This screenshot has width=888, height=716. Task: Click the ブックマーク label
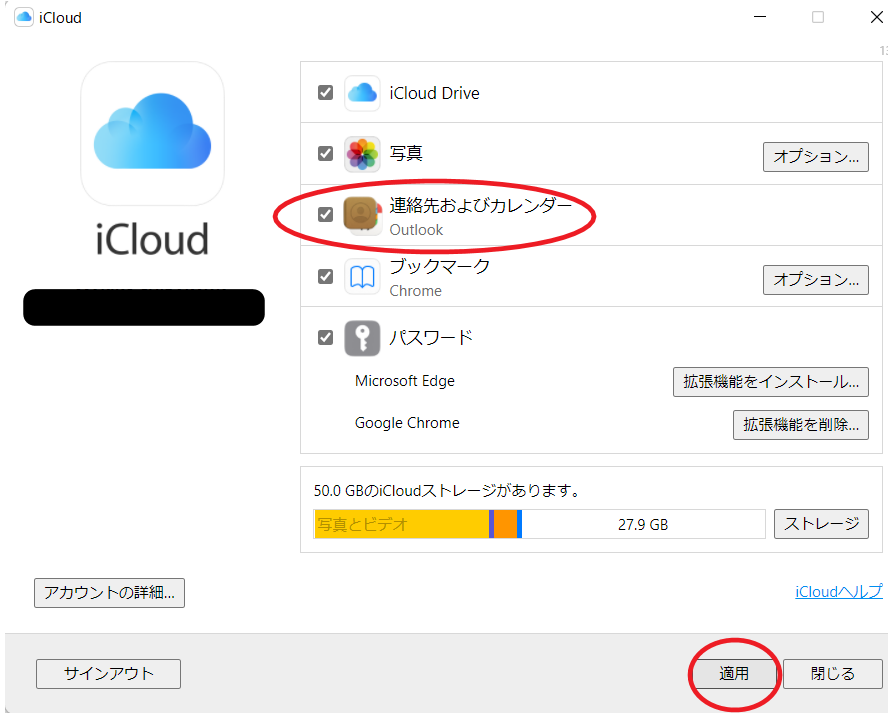point(439,266)
